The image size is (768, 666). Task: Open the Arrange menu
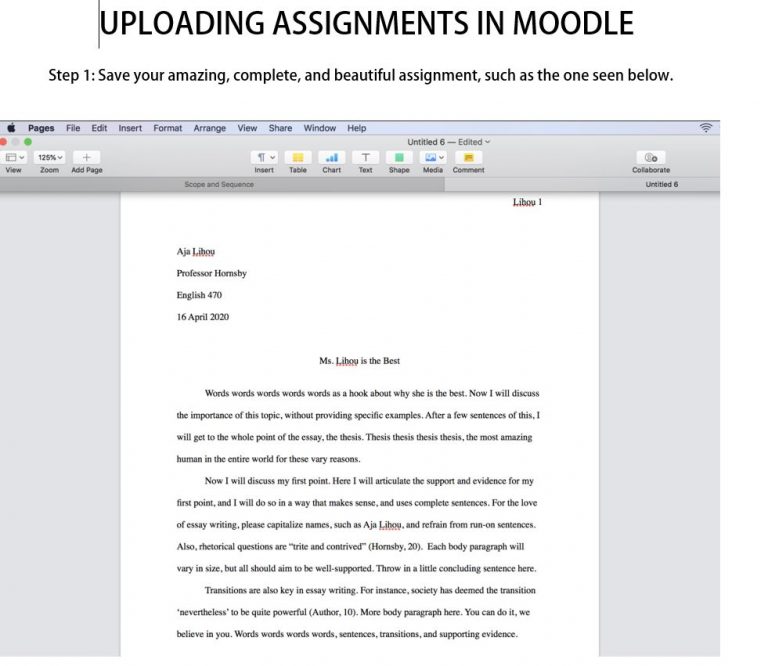210,128
